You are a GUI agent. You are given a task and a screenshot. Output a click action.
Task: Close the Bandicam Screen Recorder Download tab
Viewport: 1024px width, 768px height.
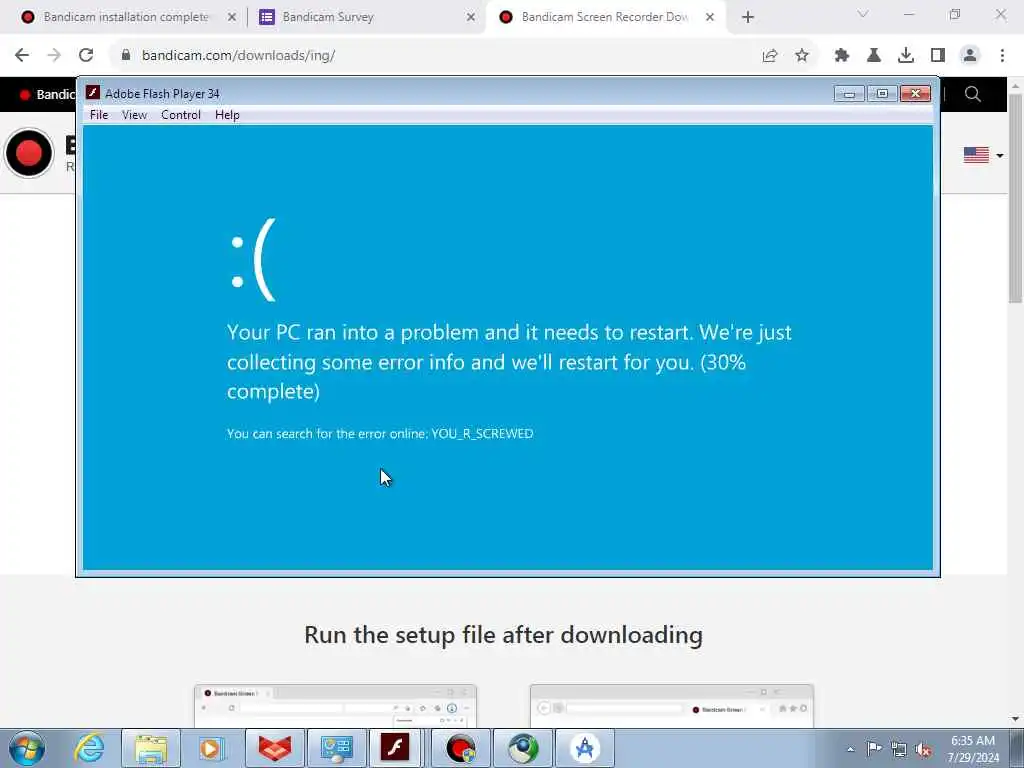click(x=710, y=17)
